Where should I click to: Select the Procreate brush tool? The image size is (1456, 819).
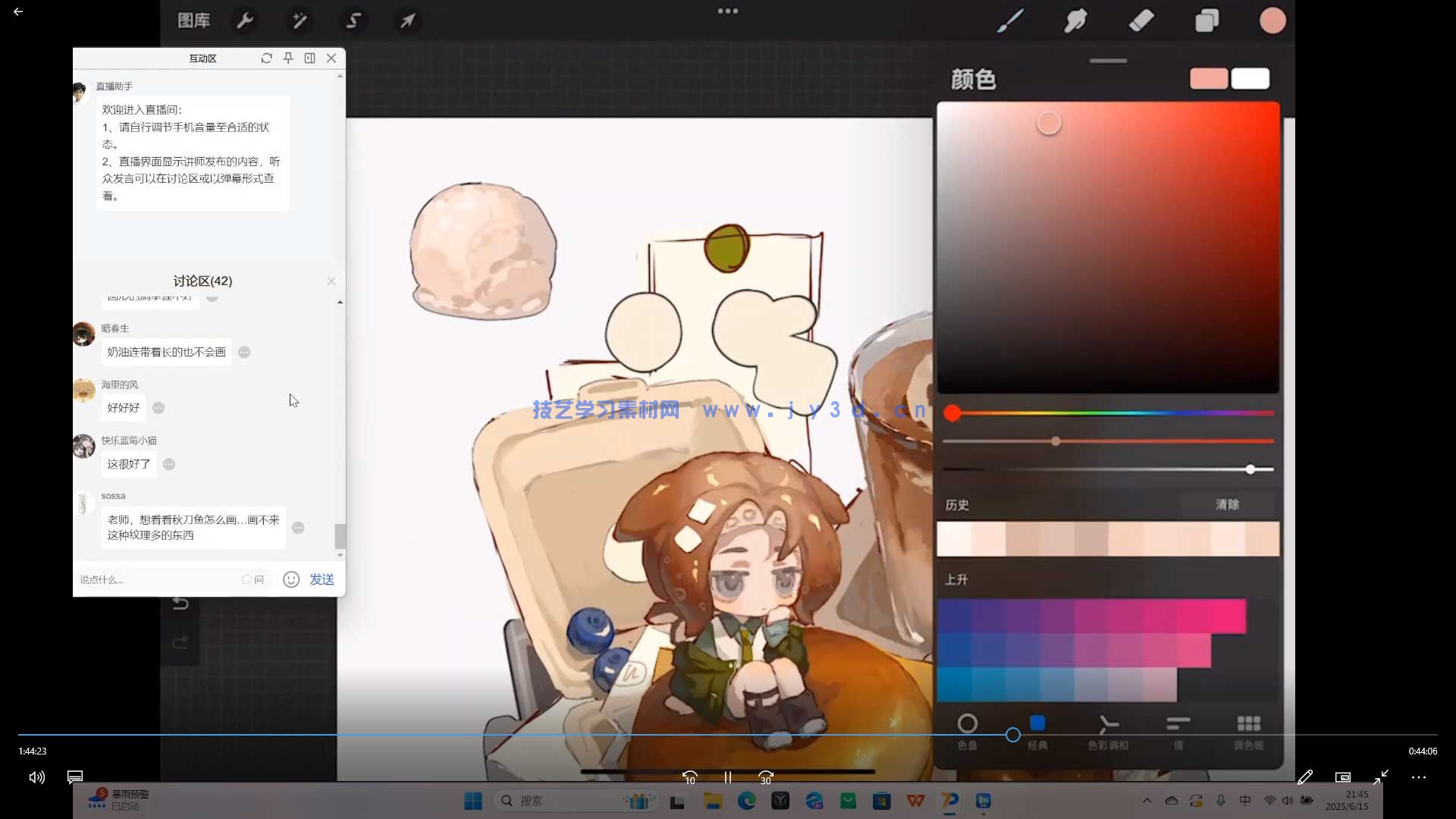coord(1009,20)
